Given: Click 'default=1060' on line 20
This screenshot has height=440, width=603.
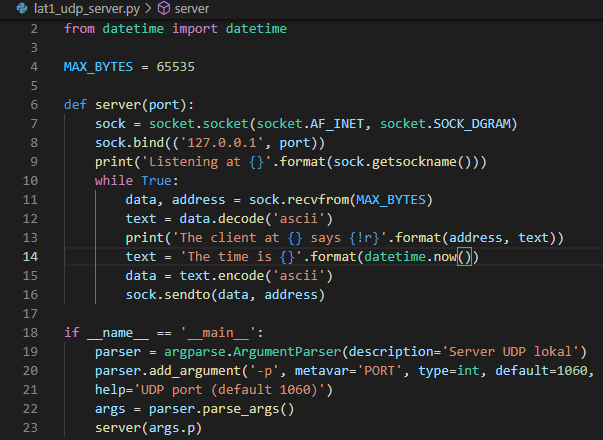Looking at the screenshot, I should 541,371.
